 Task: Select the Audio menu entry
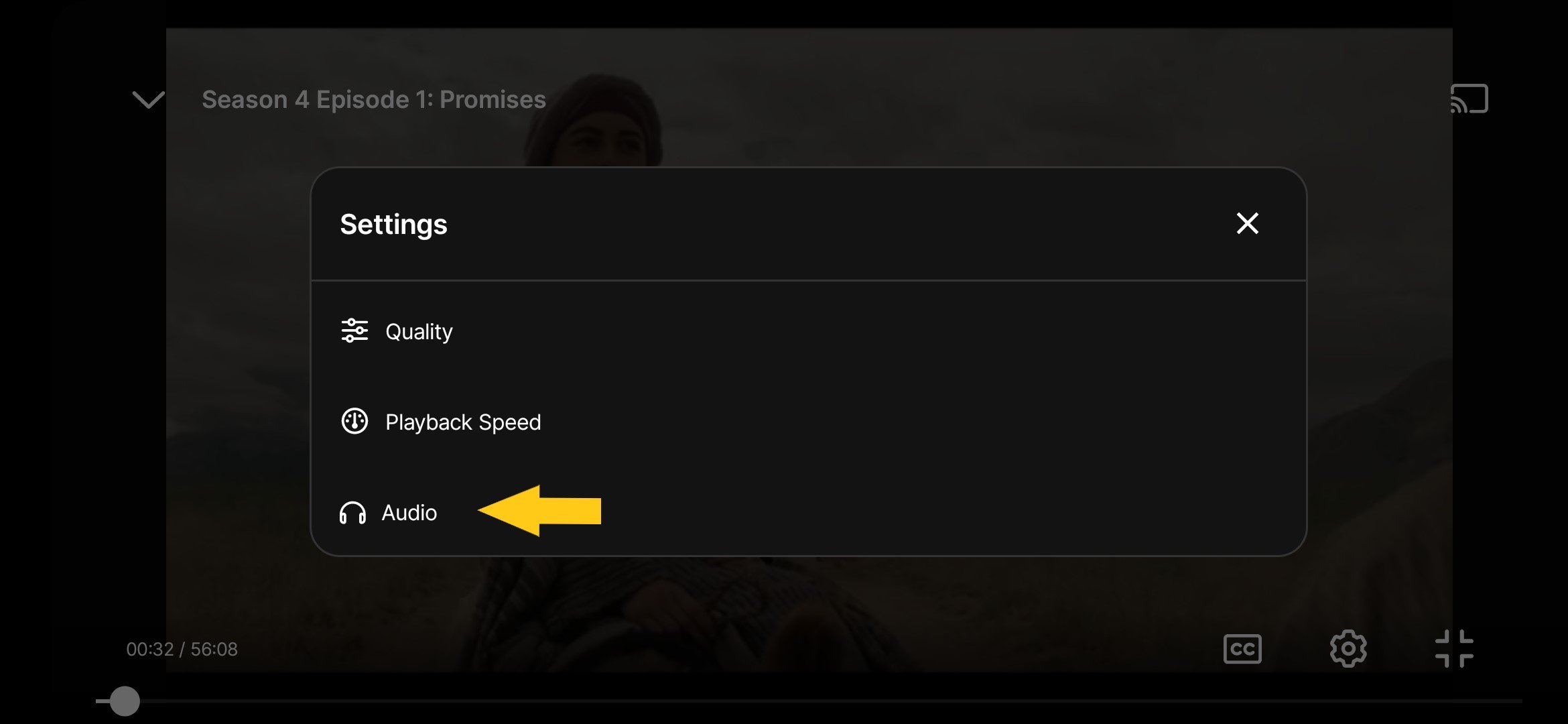click(809, 512)
